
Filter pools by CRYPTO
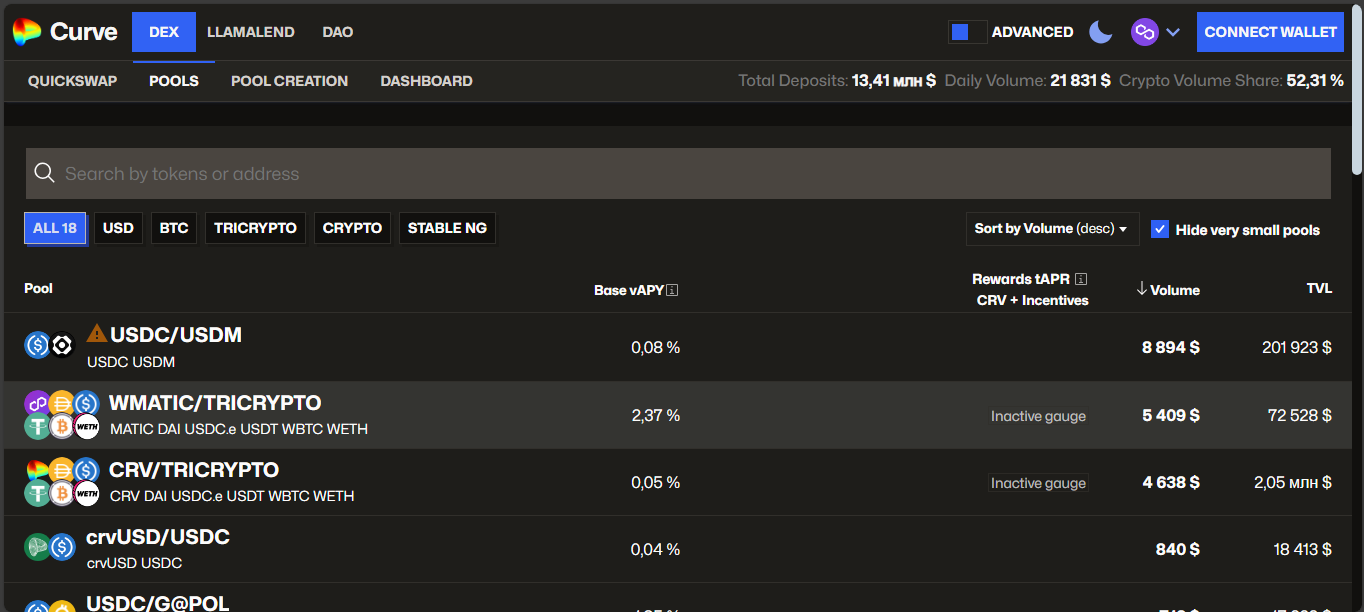[x=352, y=228]
